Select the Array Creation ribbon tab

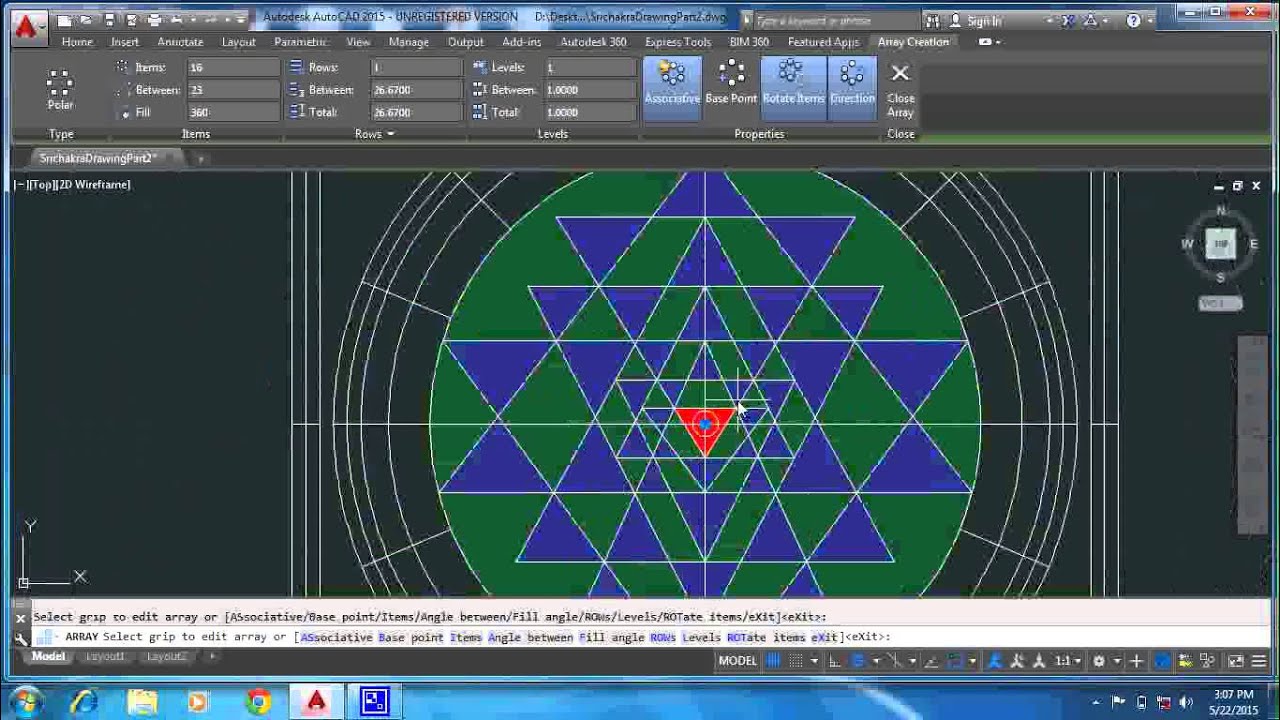(913, 42)
